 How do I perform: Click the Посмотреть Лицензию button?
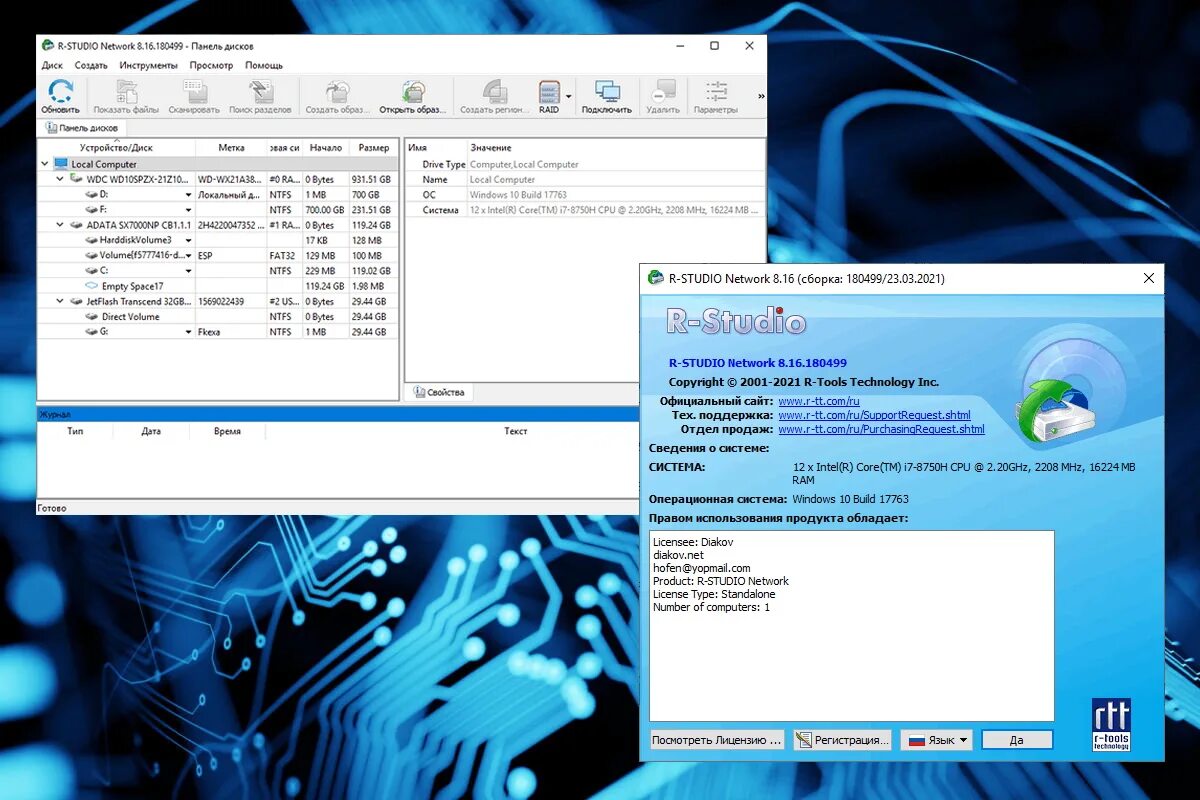coord(717,740)
